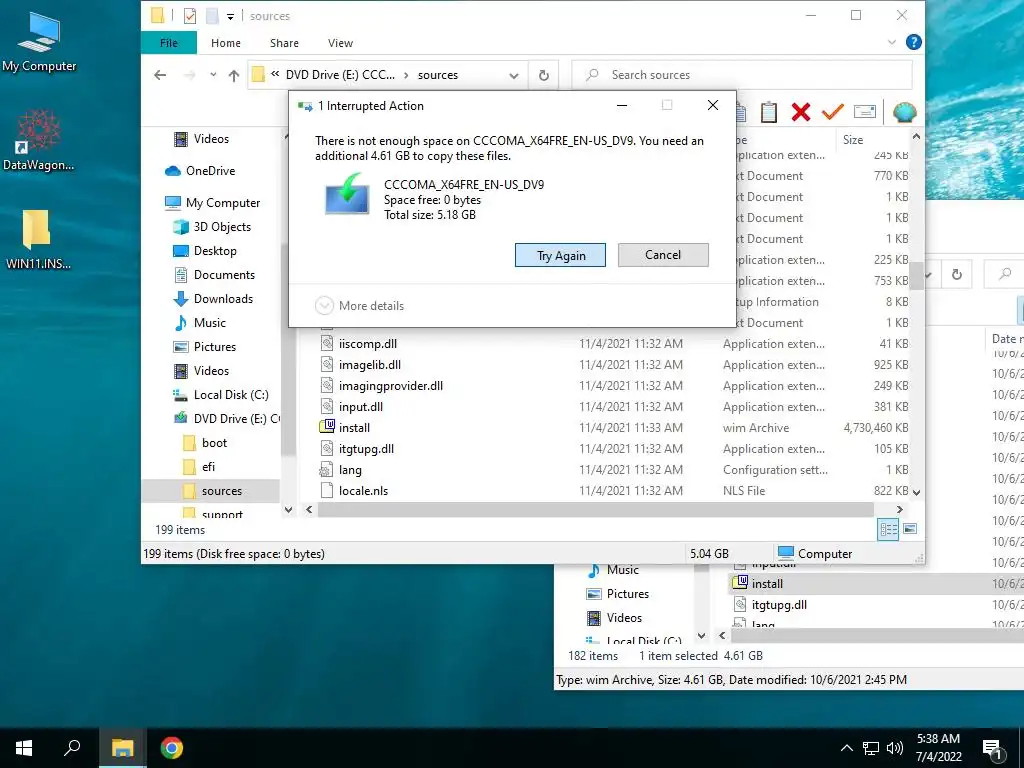Screen dimensions: 1024x768
Task: Click Cancel in the dialog
Action: [x=663, y=255]
